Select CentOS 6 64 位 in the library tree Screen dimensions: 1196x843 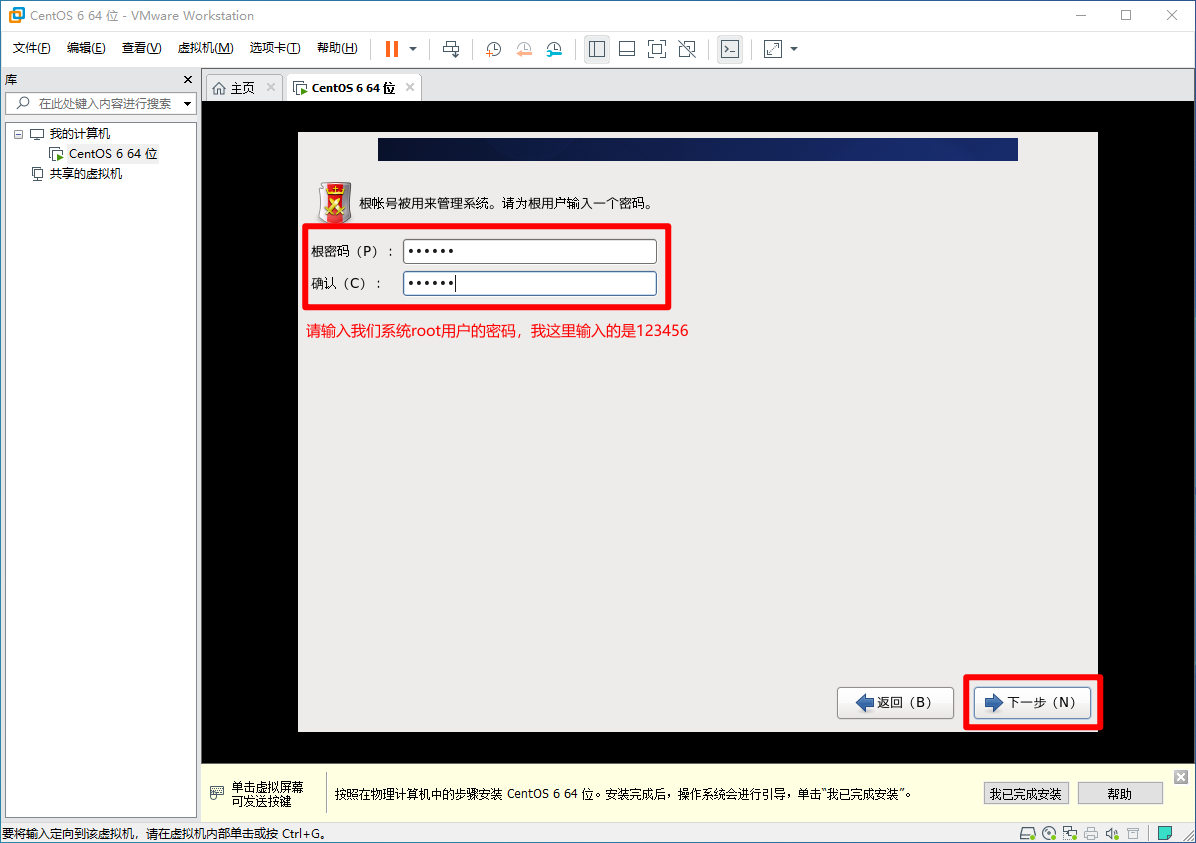113,154
